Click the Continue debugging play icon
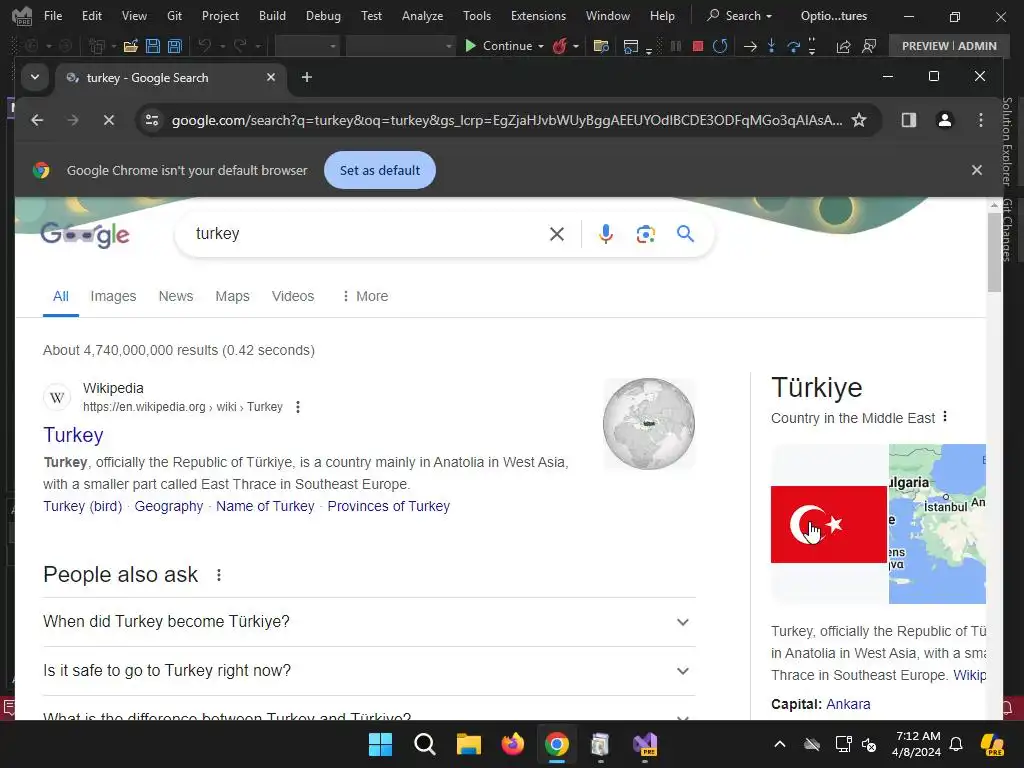 (x=470, y=46)
